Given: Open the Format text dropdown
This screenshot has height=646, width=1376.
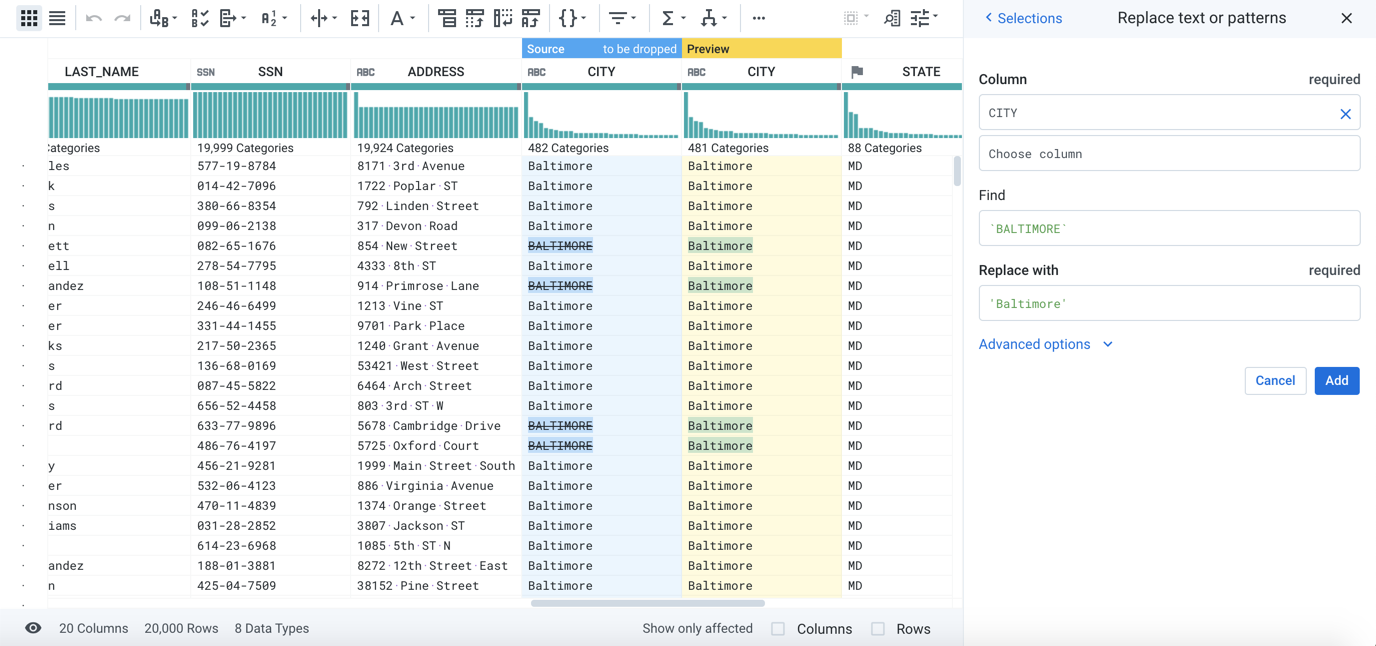Looking at the screenshot, I should pos(402,18).
